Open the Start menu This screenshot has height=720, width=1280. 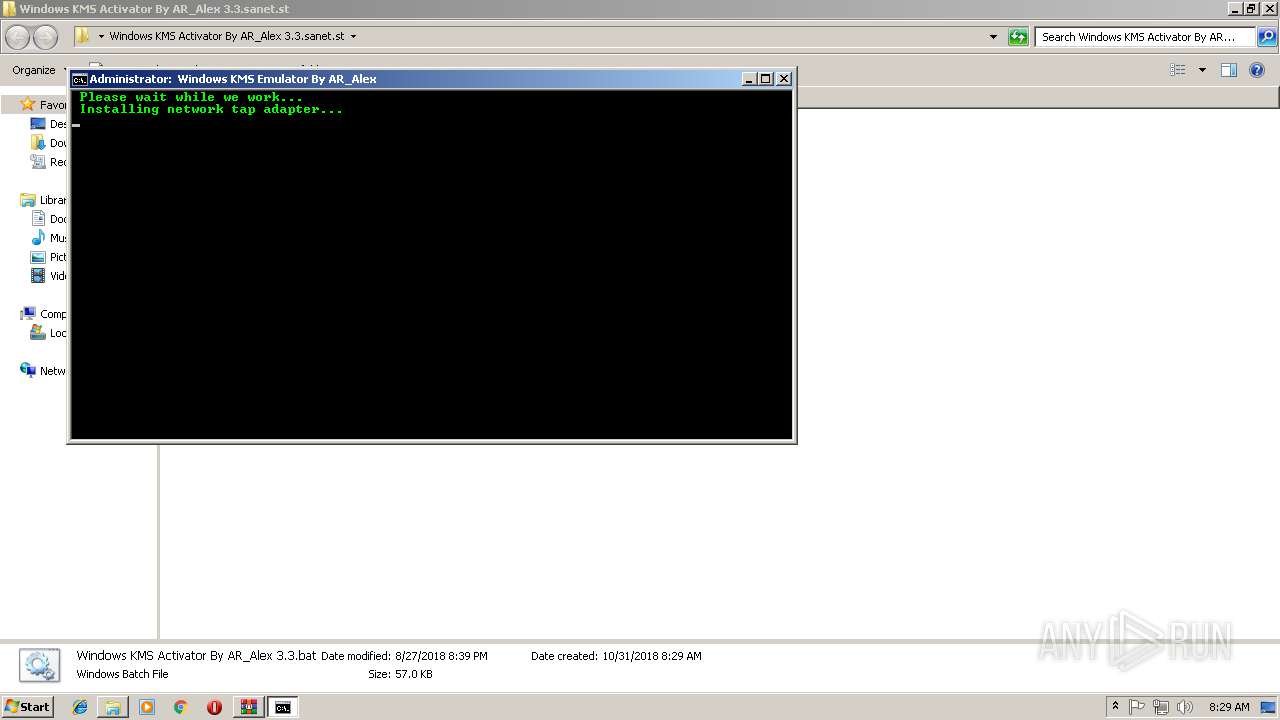point(27,707)
